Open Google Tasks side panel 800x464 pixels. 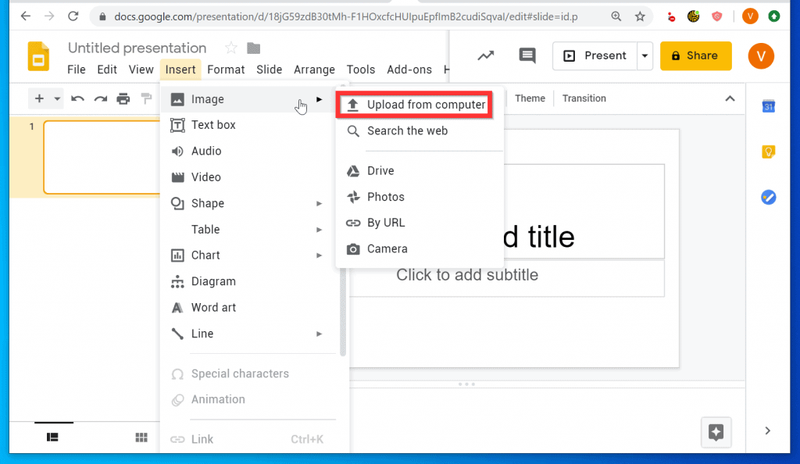click(768, 197)
